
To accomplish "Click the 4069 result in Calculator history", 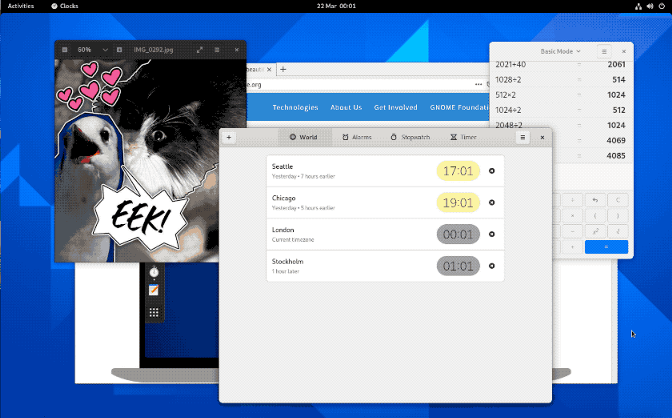I will [616, 140].
